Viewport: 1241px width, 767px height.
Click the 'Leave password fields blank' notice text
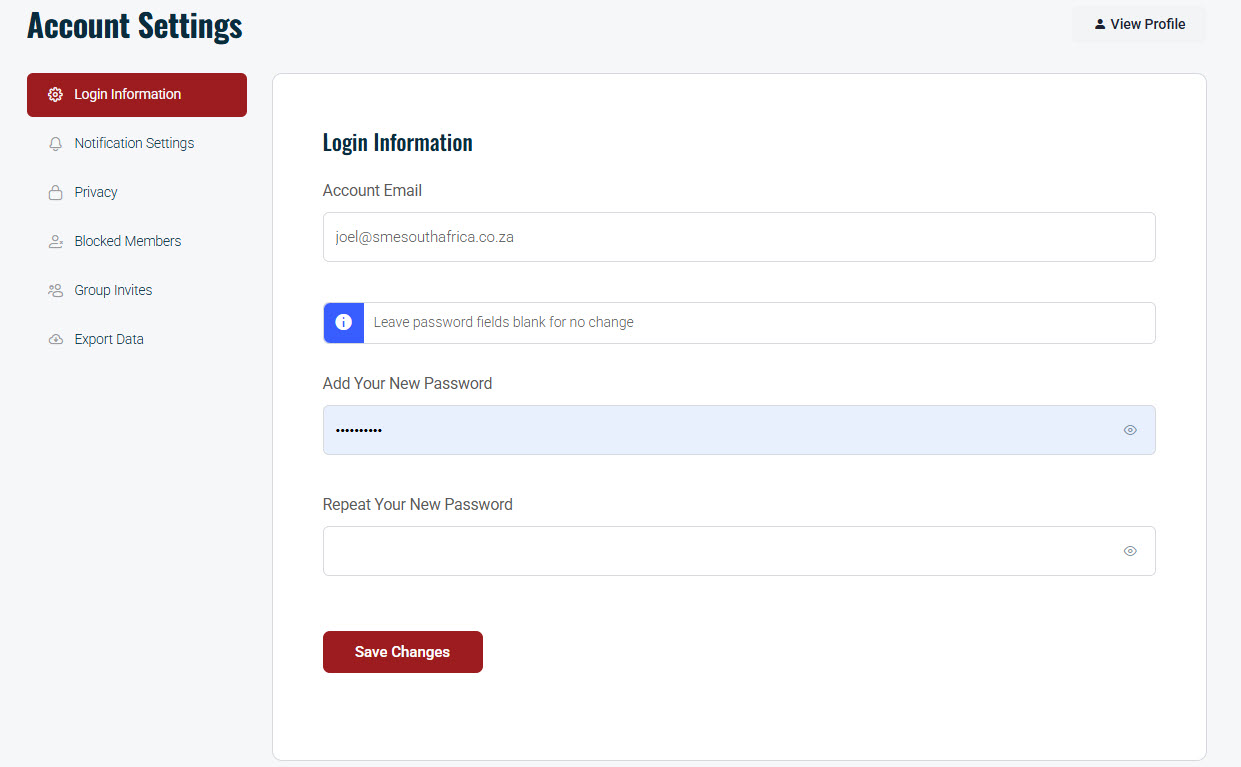tap(503, 323)
